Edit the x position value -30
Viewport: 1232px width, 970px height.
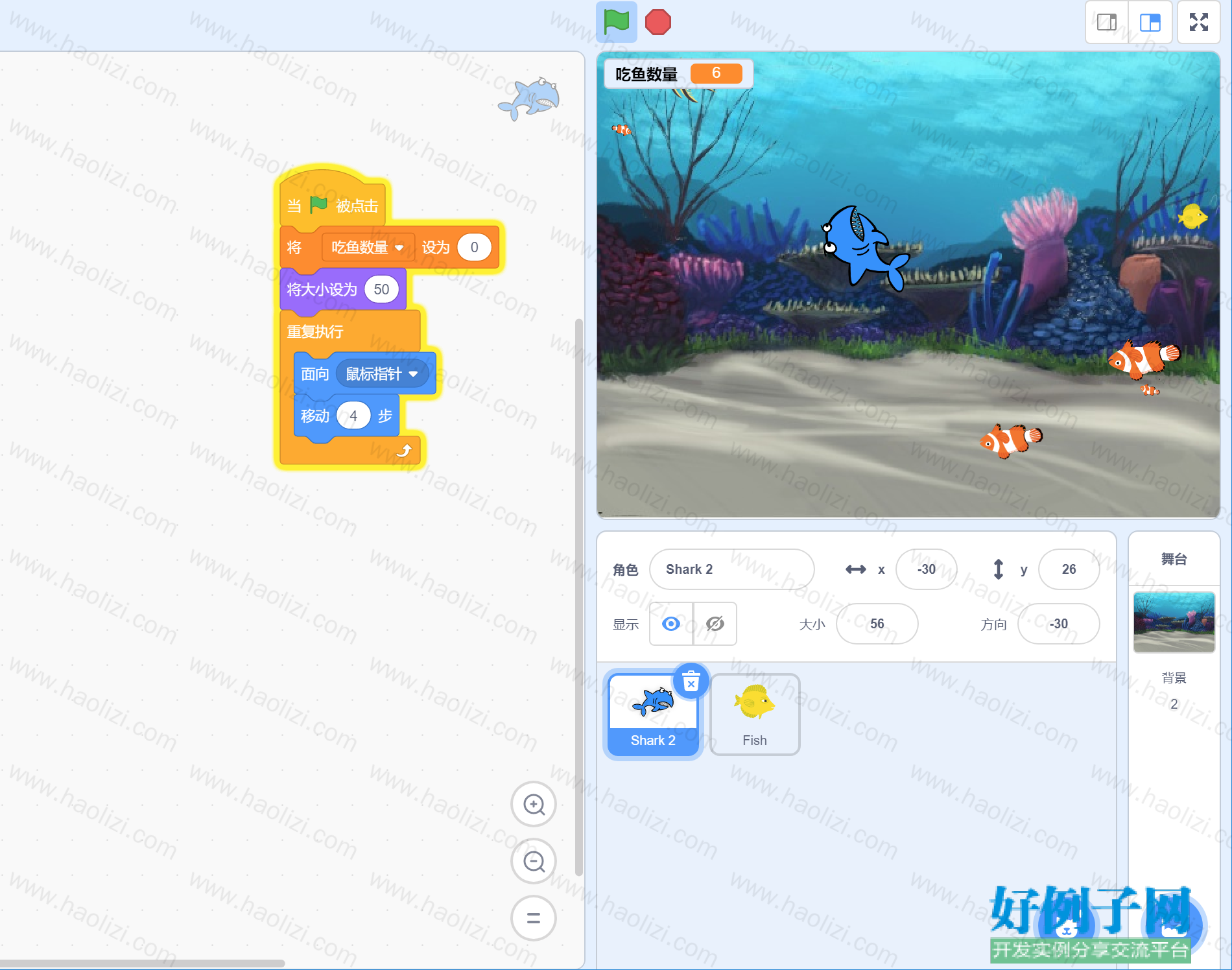tap(926, 569)
